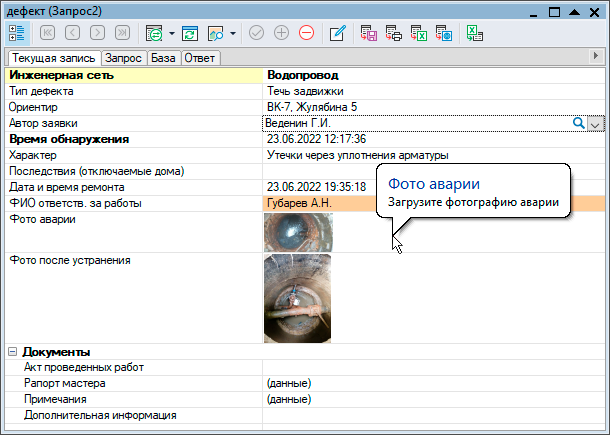Click the save-to-file export icon
Image resolution: width=610 pixels, height=437 pixels.
click(x=369, y=33)
